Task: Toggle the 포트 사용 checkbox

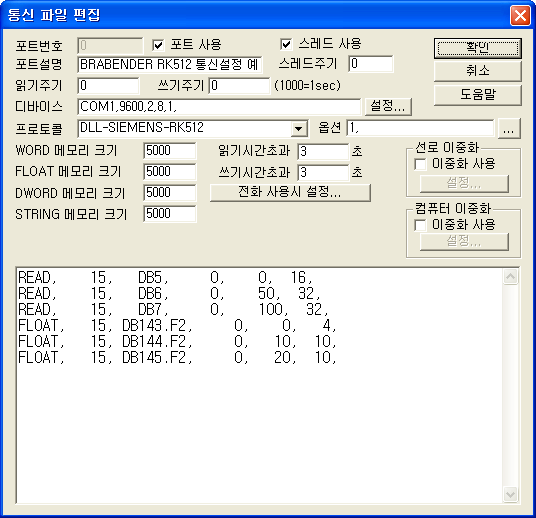Action: 158,45
